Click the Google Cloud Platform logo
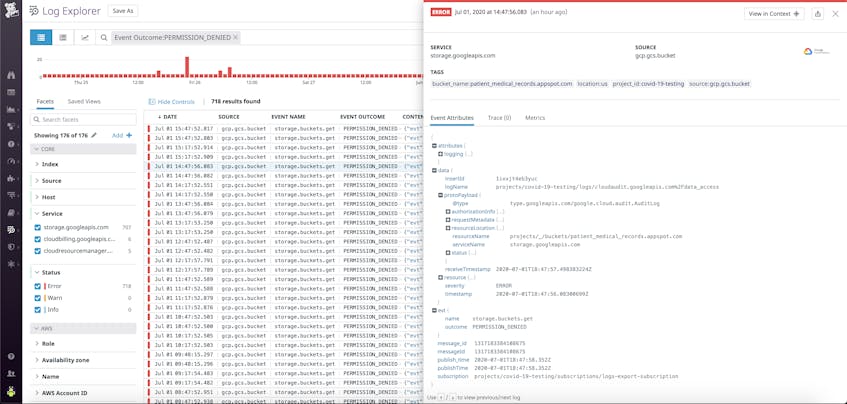The width and height of the screenshot is (847, 404). pos(816,52)
